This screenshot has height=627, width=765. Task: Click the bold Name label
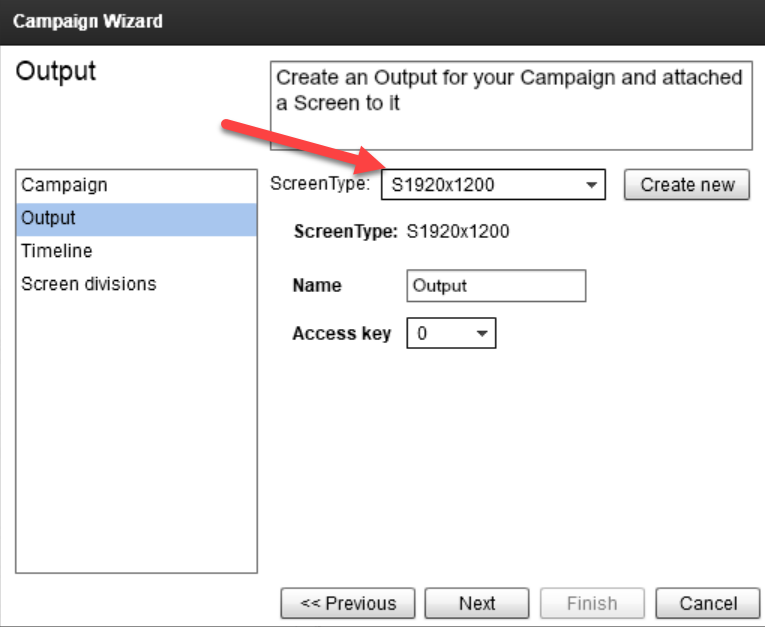coord(316,286)
